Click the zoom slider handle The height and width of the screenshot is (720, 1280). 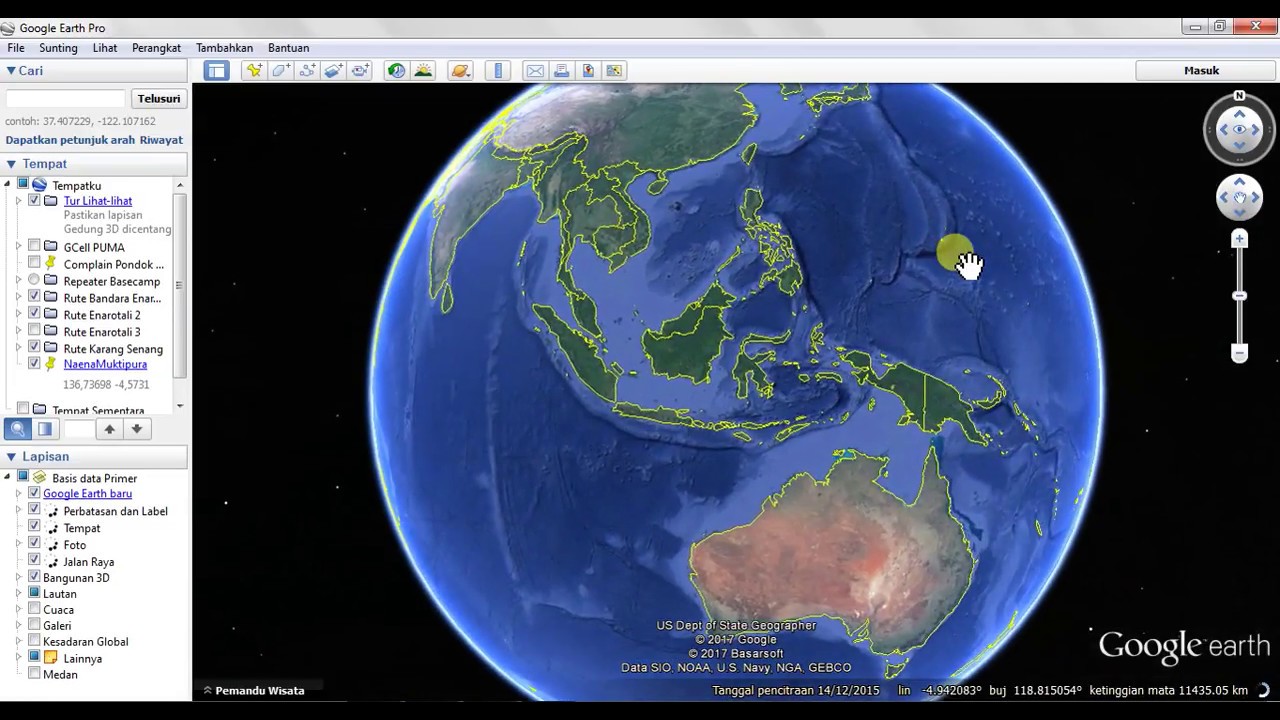click(x=1239, y=296)
